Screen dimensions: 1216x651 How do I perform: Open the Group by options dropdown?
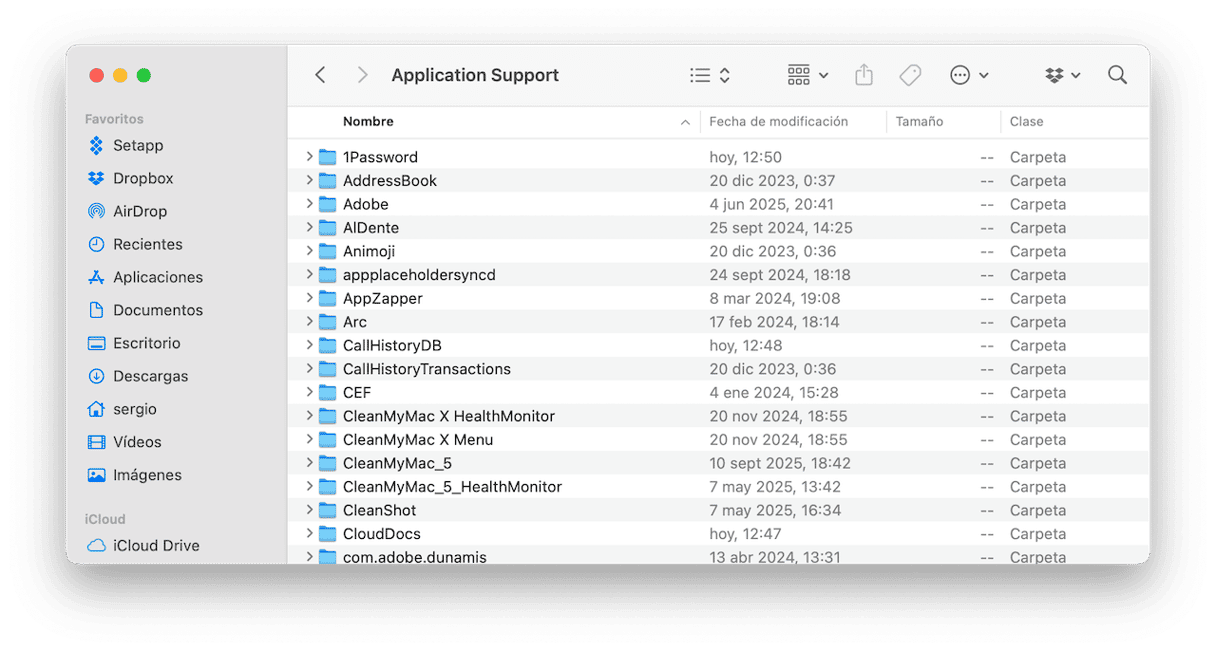tap(808, 75)
